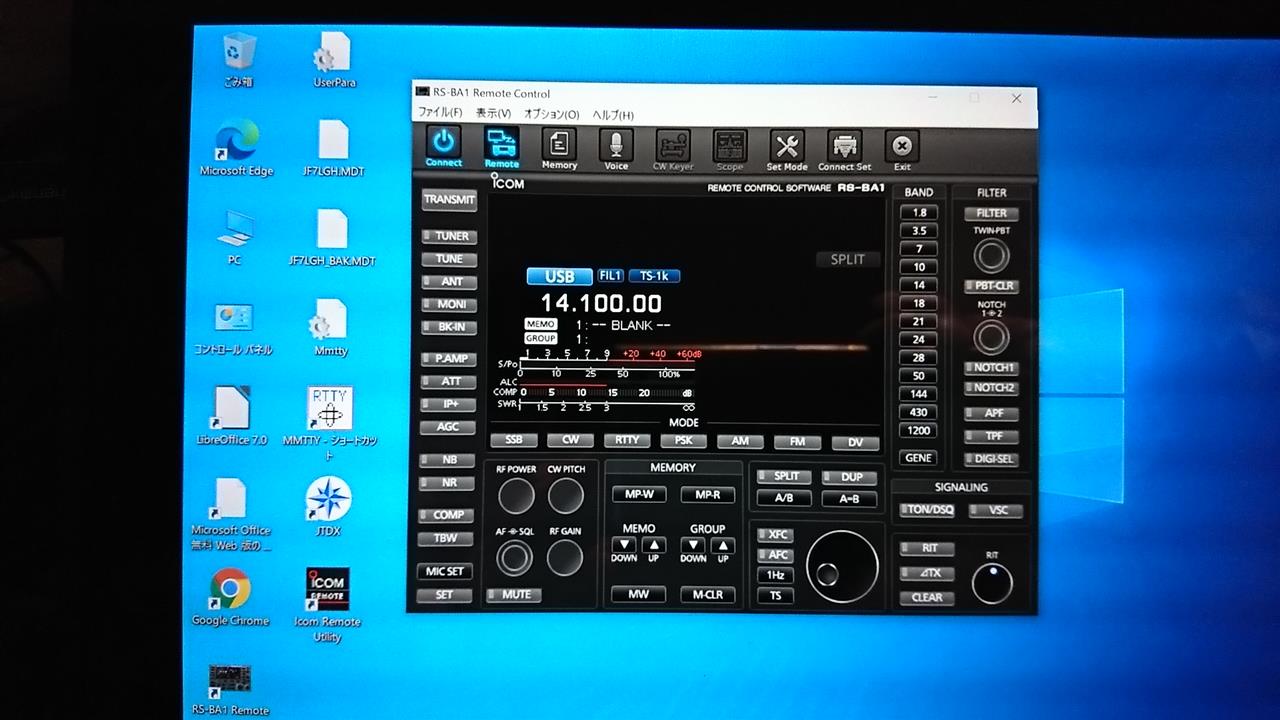Open the 表示(V) menu
This screenshot has height=720, width=1280.
[493, 113]
